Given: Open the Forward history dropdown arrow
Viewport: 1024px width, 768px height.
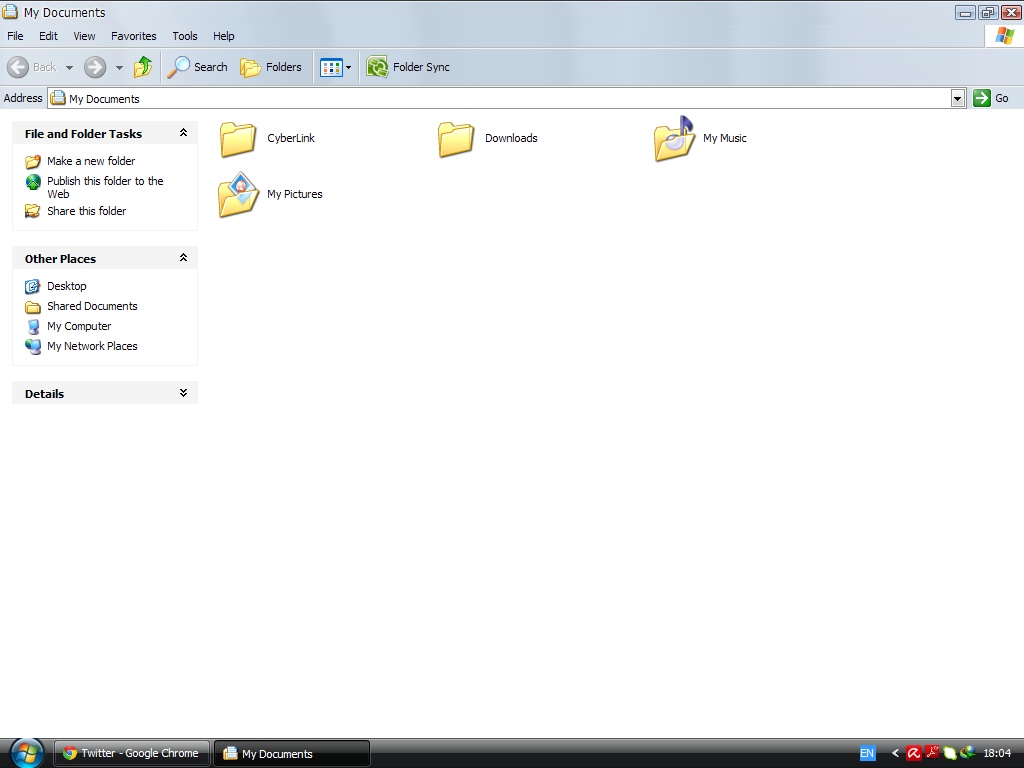Looking at the screenshot, I should tap(119, 67).
